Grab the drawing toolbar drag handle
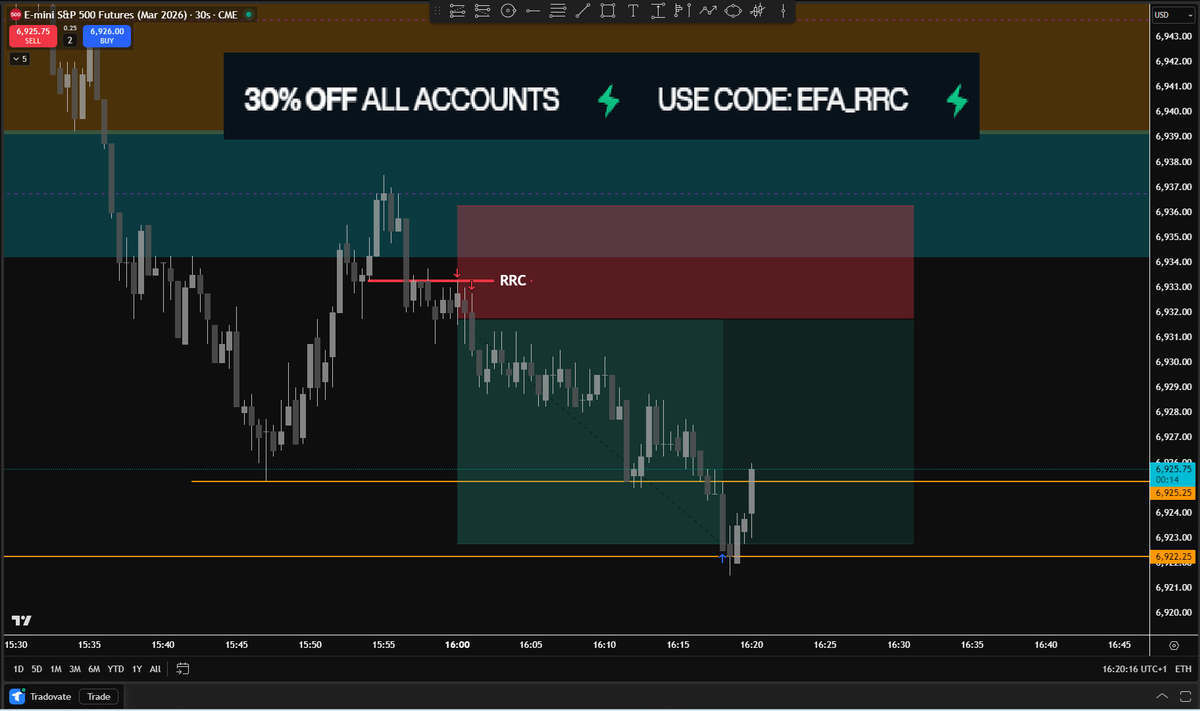This screenshot has width=1200, height=711. pyautogui.click(x=437, y=11)
